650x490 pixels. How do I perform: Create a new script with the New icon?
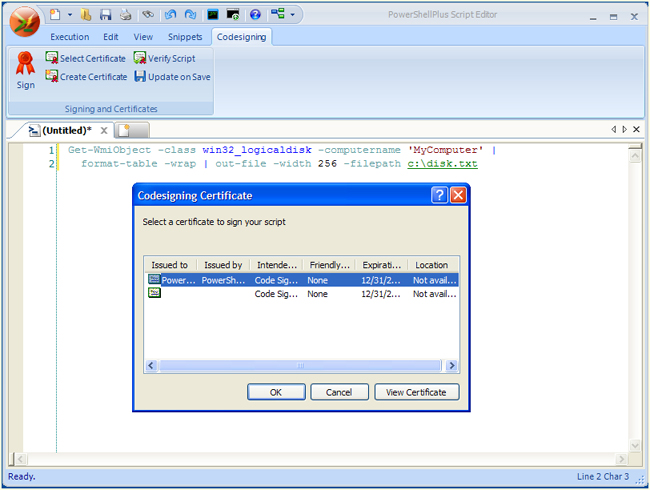(x=55, y=15)
